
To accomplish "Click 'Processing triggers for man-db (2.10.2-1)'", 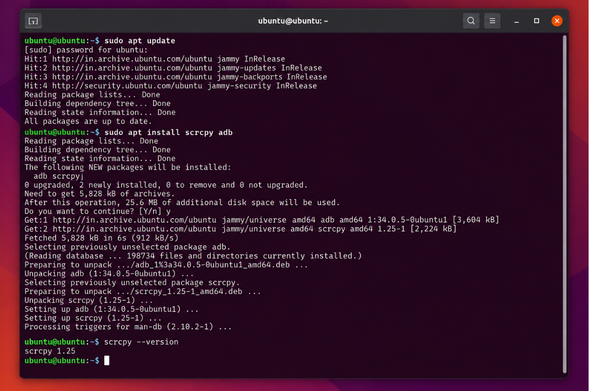I will 128,327.
